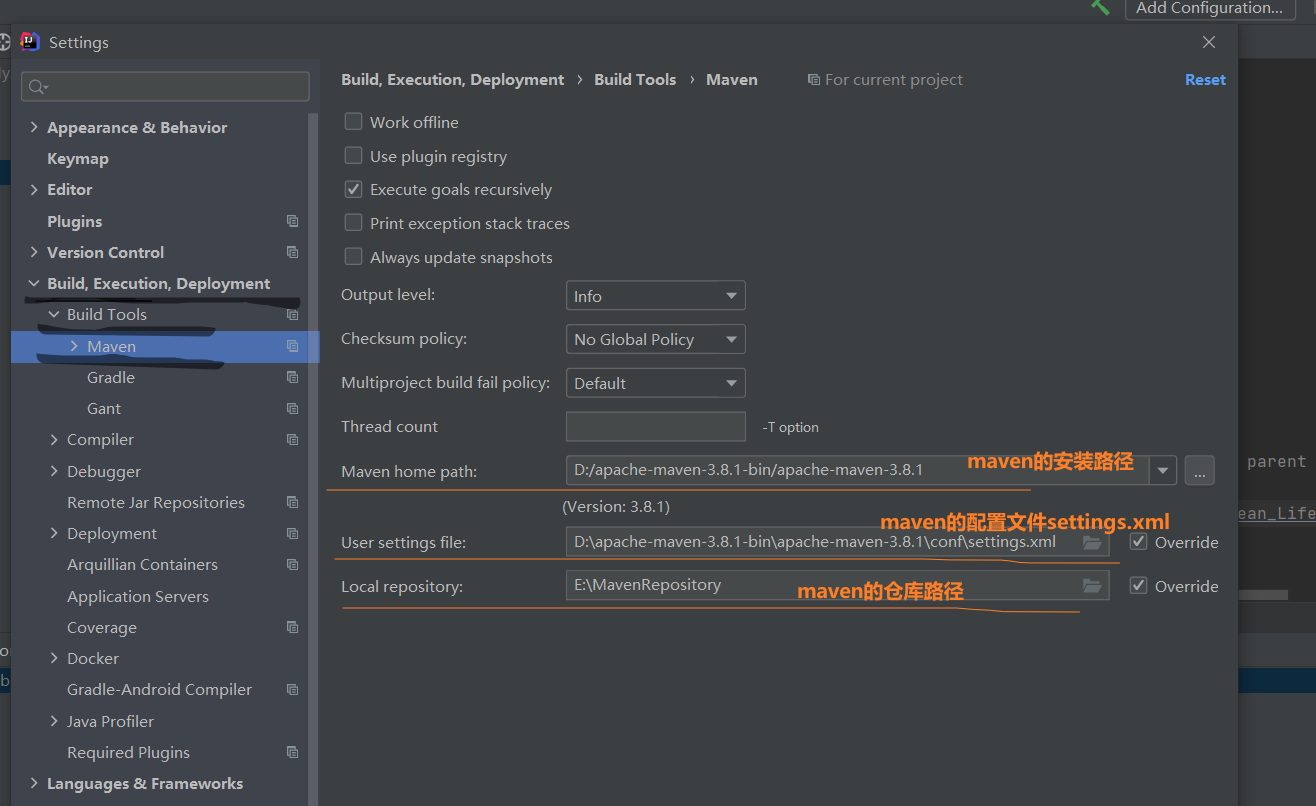Image resolution: width=1316 pixels, height=806 pixels.
Task: Click the project-level icon for Required Plugins
Action: tap(292, 752)
